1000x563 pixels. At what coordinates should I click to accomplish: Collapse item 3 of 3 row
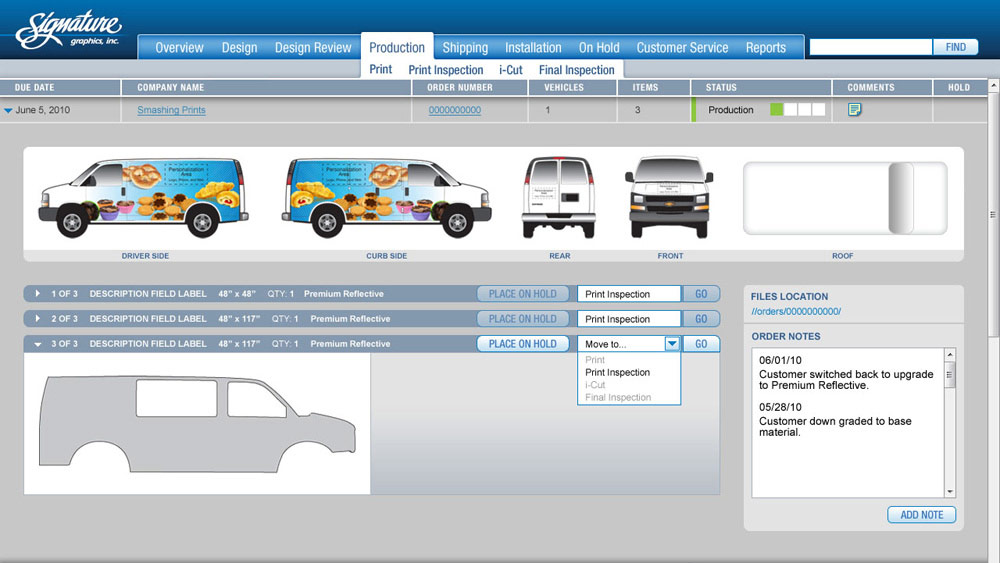[x=38, y=344]
